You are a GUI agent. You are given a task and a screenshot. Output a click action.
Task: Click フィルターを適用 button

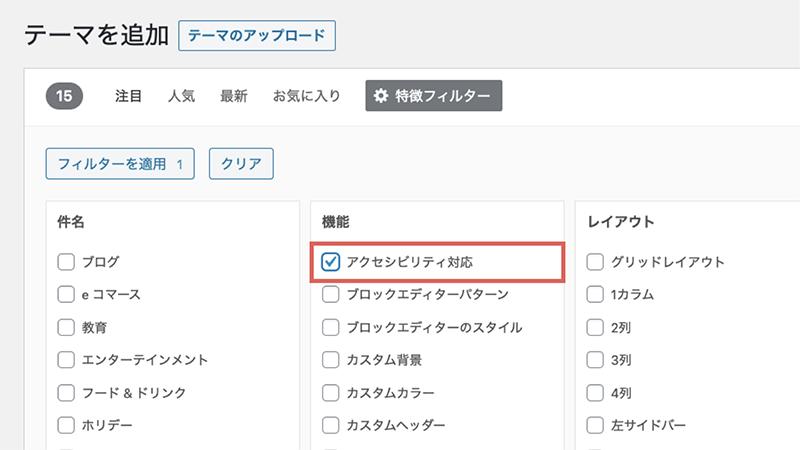click(x=120, y=164)
